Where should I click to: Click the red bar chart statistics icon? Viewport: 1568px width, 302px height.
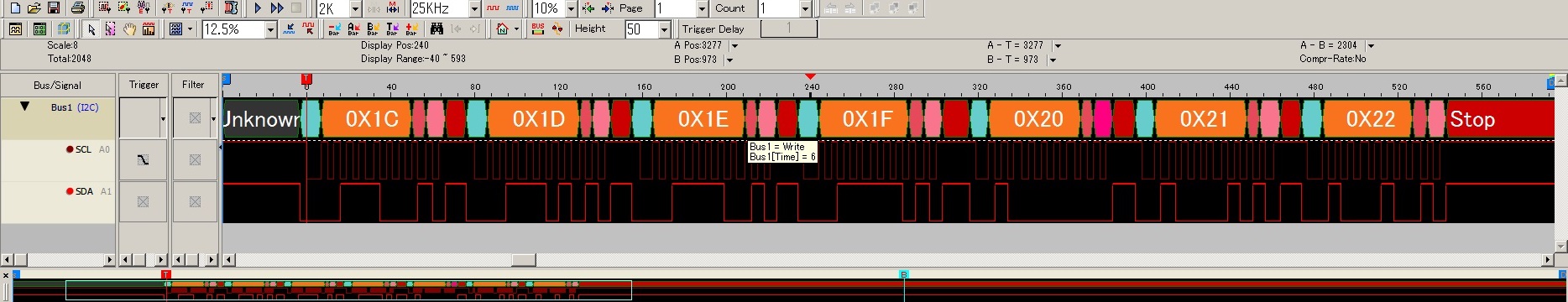pyautogui.click(x=149, y=29)
